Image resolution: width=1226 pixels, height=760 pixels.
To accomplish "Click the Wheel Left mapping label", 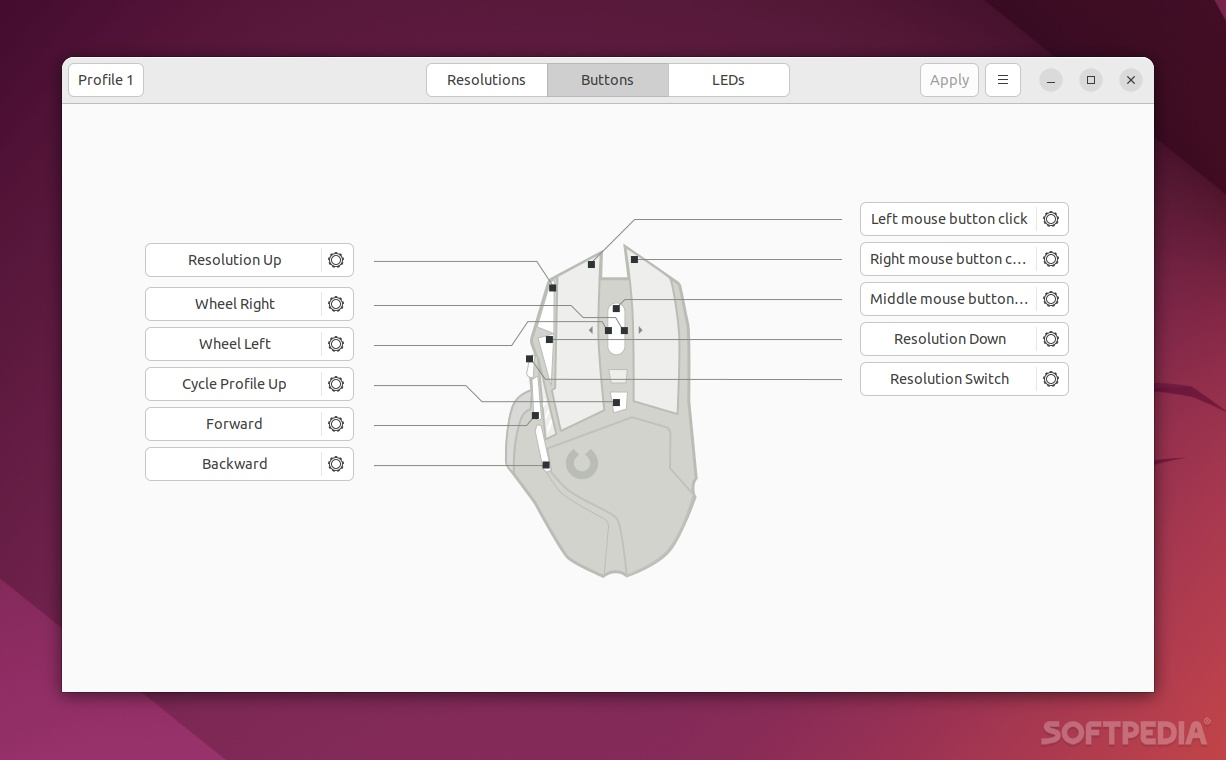I will click(x=234, y=344).
